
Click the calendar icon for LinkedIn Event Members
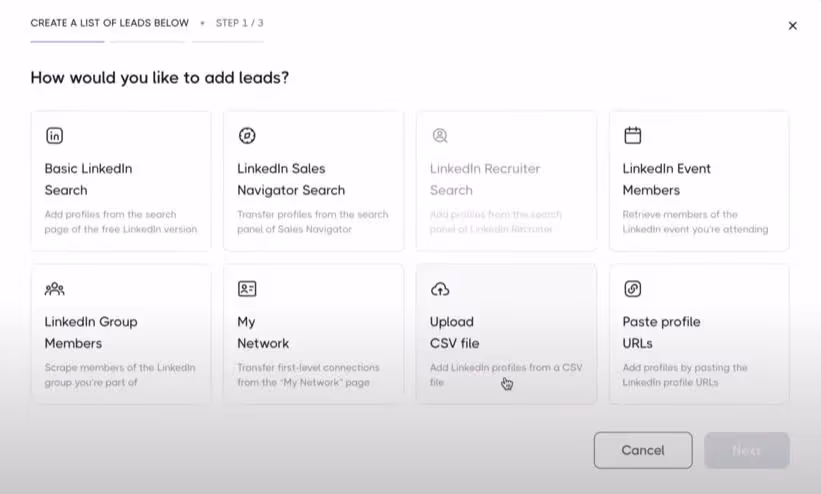(x=633, y=135)
